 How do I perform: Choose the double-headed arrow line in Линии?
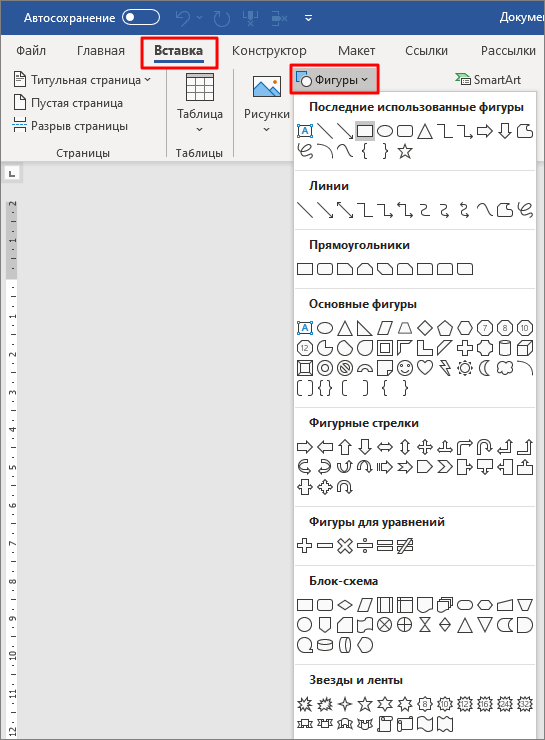click(x=345, y=210)
